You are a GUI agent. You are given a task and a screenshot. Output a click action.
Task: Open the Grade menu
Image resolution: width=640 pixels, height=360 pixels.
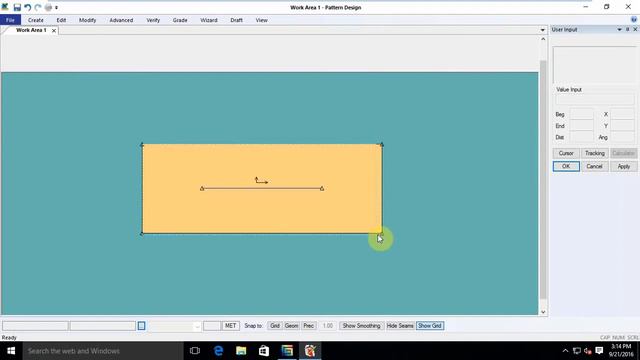[x=180, y=20]
